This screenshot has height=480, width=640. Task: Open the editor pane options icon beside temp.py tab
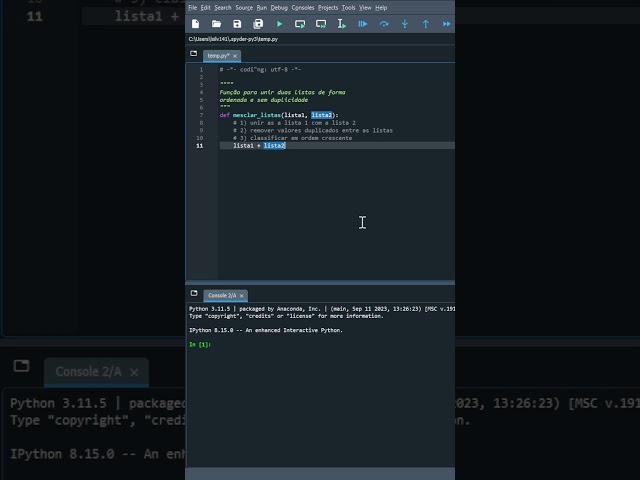193,53
